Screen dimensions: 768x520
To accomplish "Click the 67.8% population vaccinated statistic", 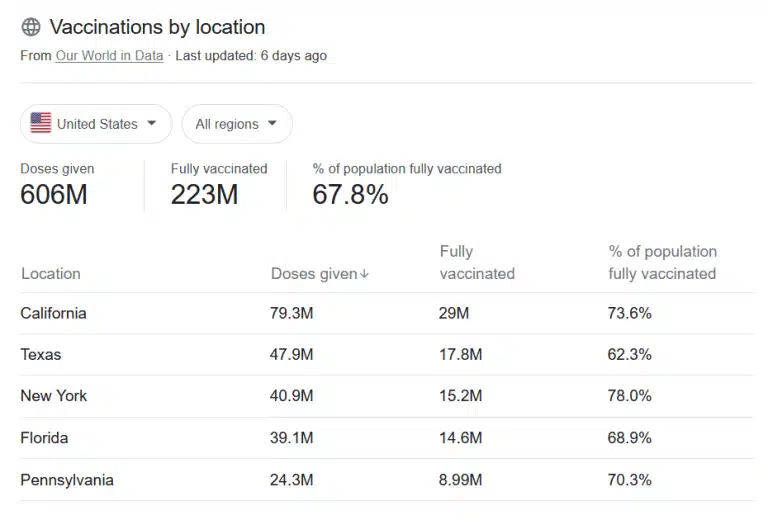I will pyautogui.click(x=350, y=194).
